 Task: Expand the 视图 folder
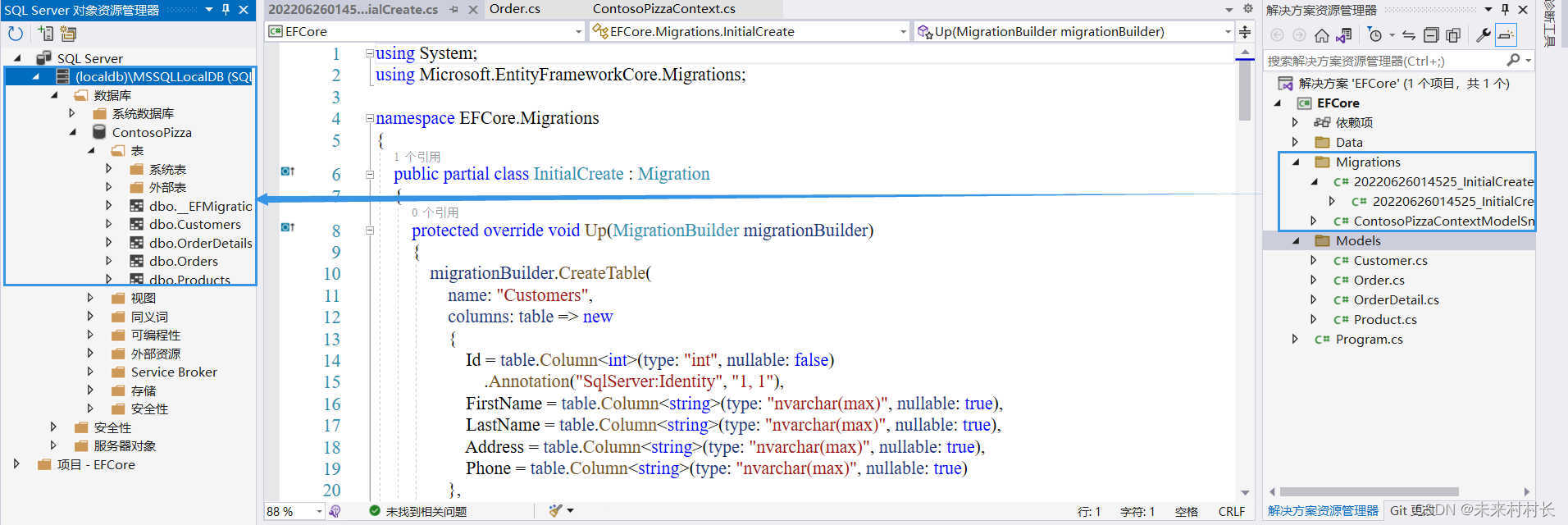(90, 298)
